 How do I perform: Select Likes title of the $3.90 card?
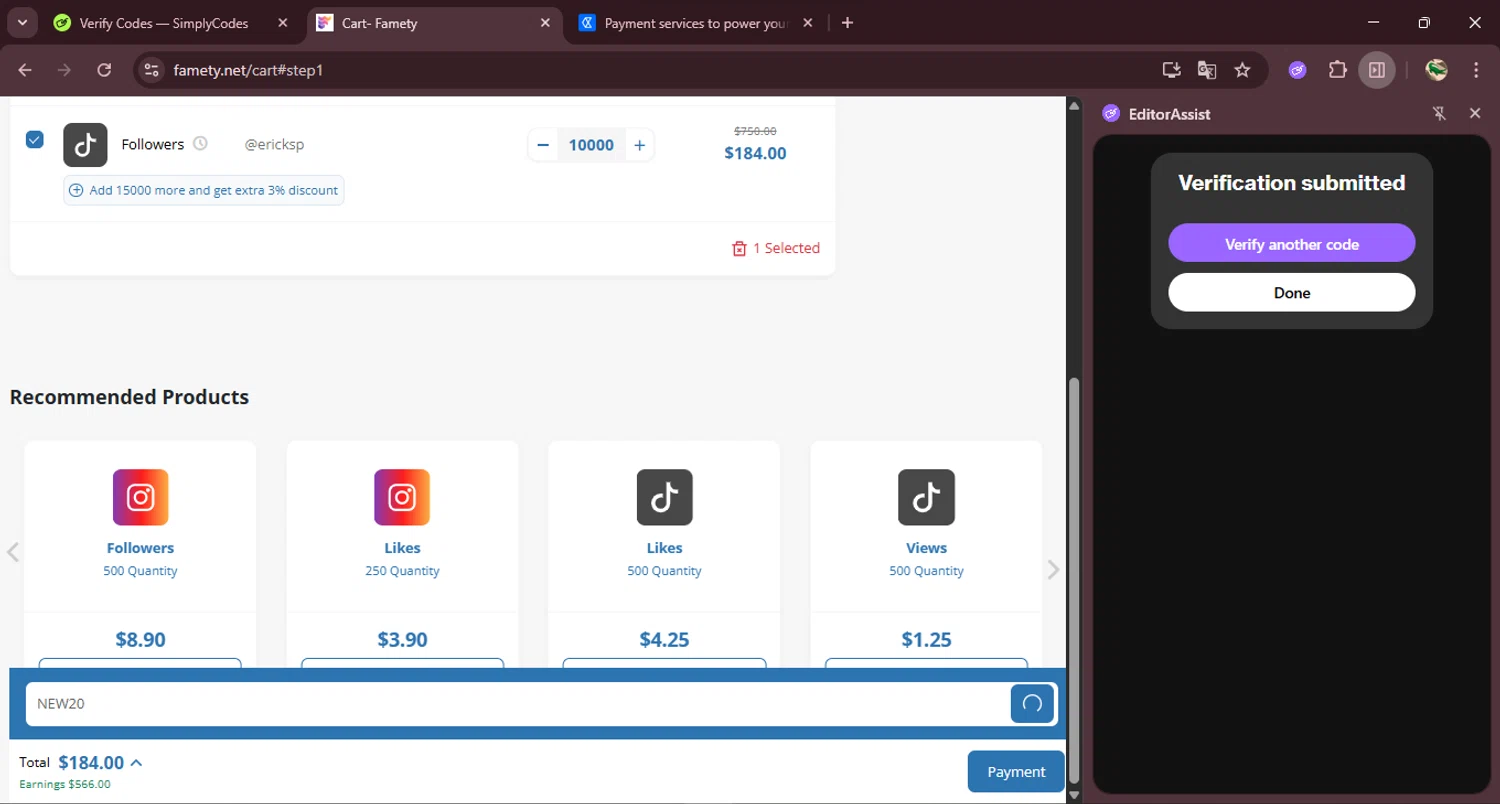pyautogui.click(x=402, y=548)
